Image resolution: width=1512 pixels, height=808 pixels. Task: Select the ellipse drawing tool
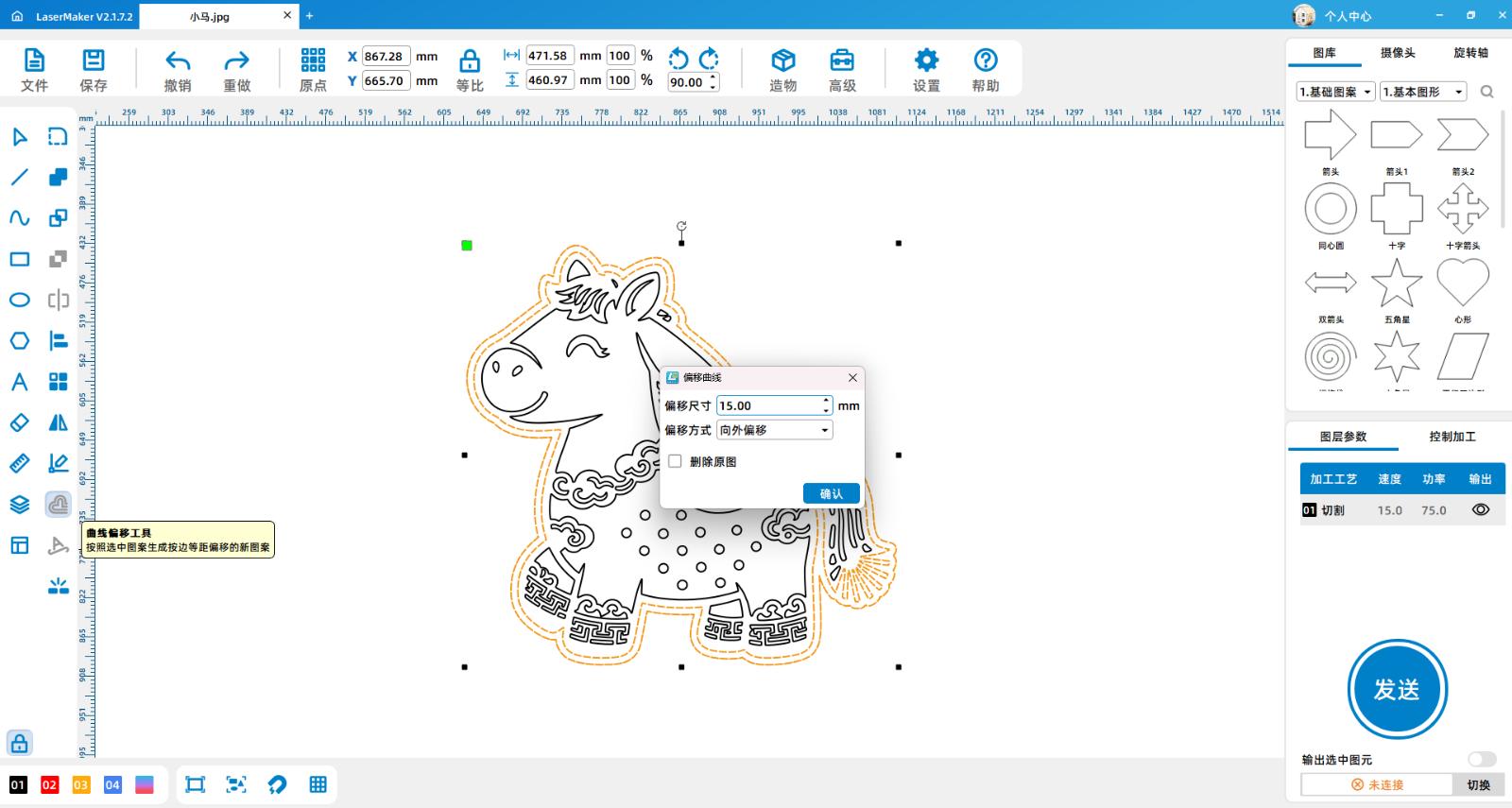click(x=19, y=301)
